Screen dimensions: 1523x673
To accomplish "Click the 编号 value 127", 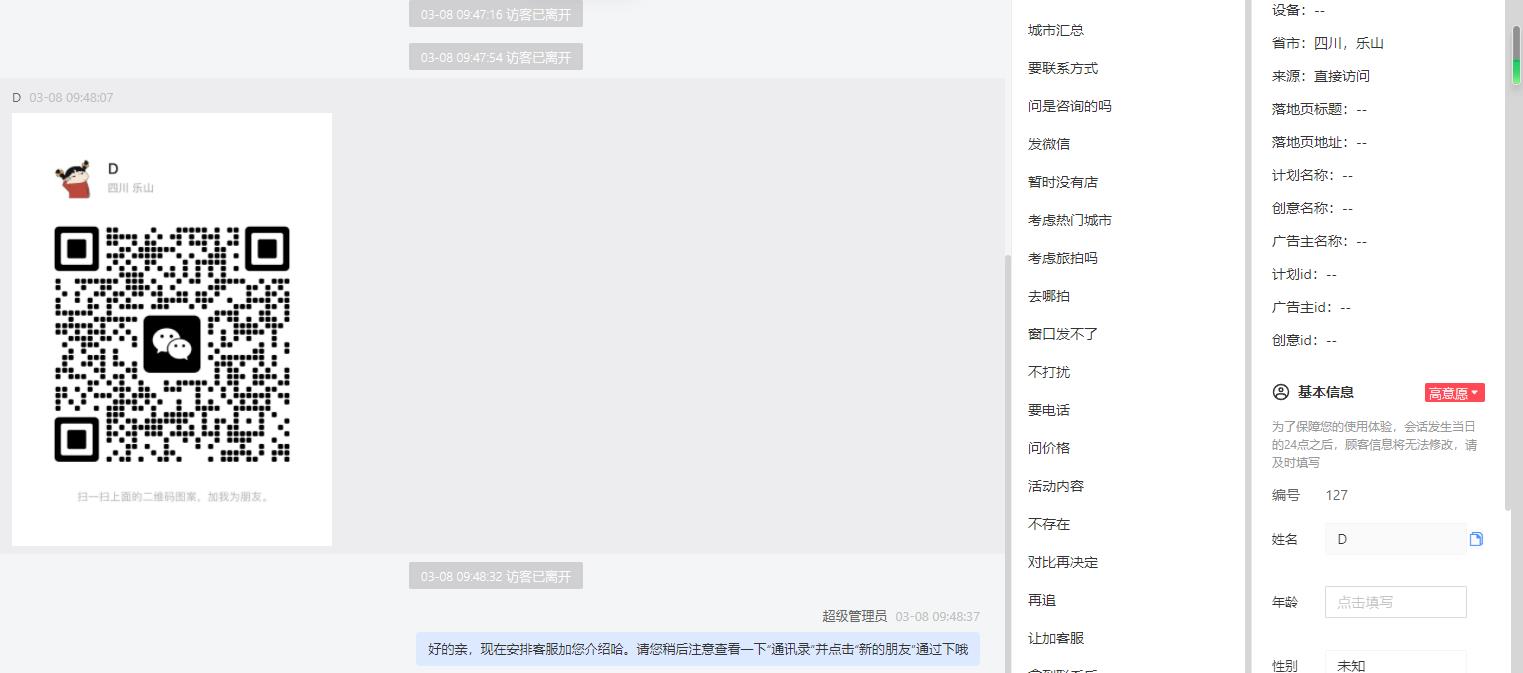I will click(x=1336, y=495).
